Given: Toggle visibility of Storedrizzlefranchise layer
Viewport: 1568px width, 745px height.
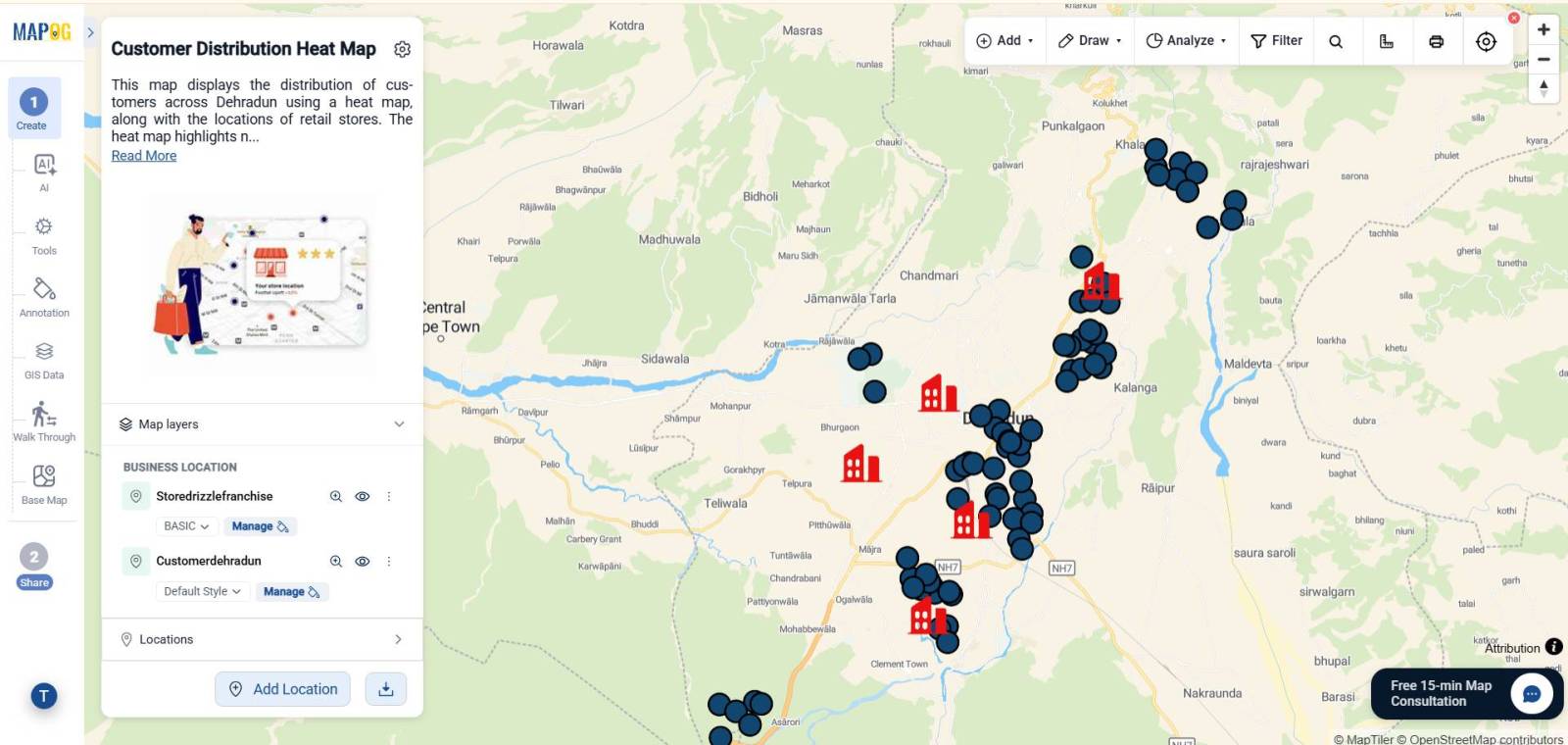Looking at the screenshot, I should 363,497.
